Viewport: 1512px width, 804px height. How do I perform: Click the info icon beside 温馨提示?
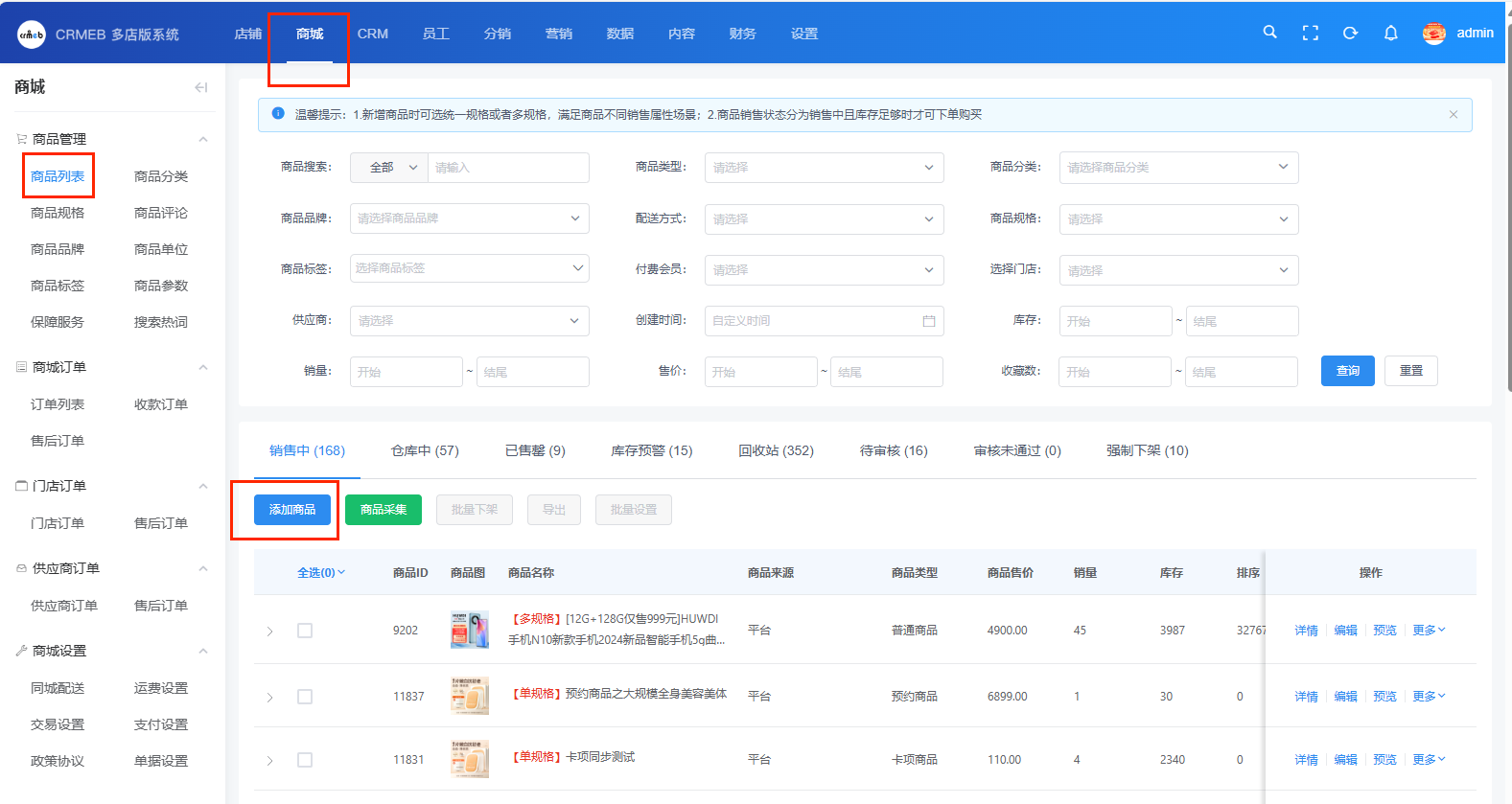coord(278,113)
